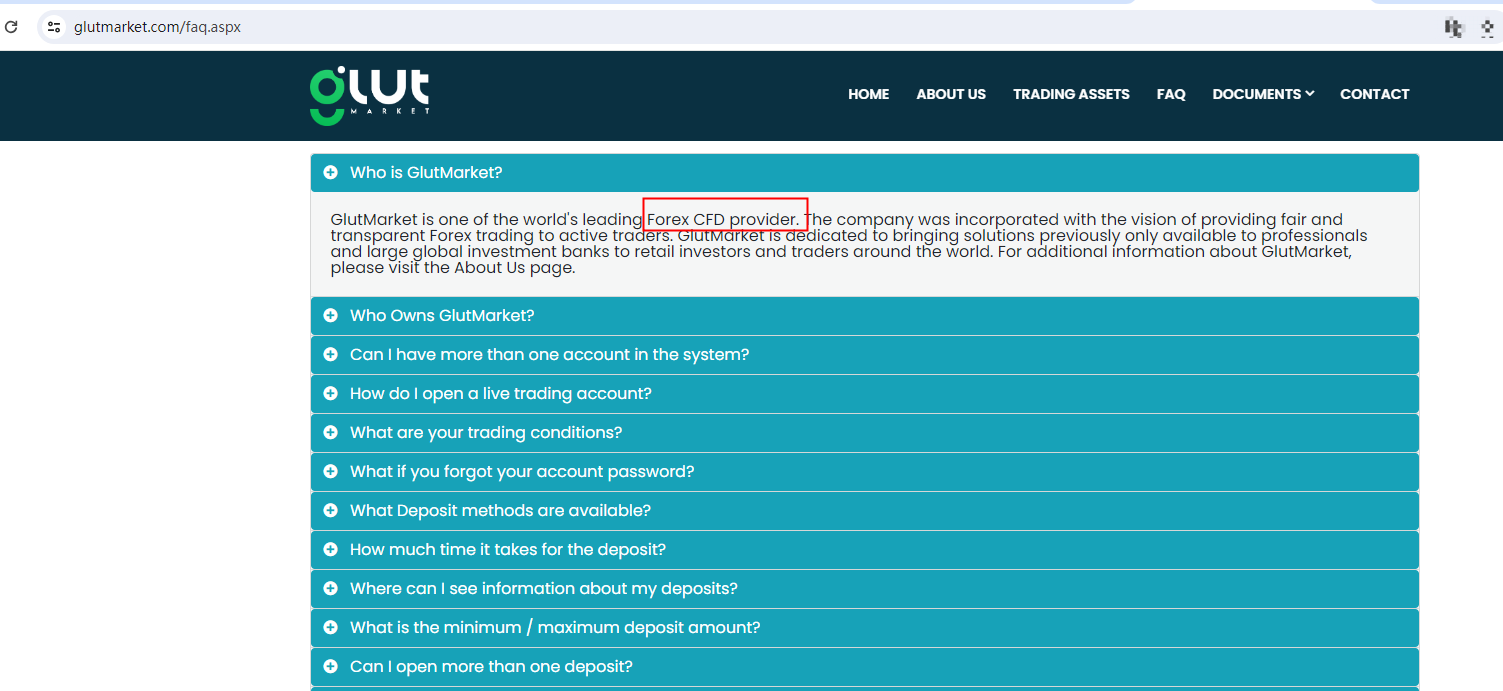Click plus icon beside 'How much time it takes'
The height and width of the screenshot is (691, 1503).
[x=331, y=550]
